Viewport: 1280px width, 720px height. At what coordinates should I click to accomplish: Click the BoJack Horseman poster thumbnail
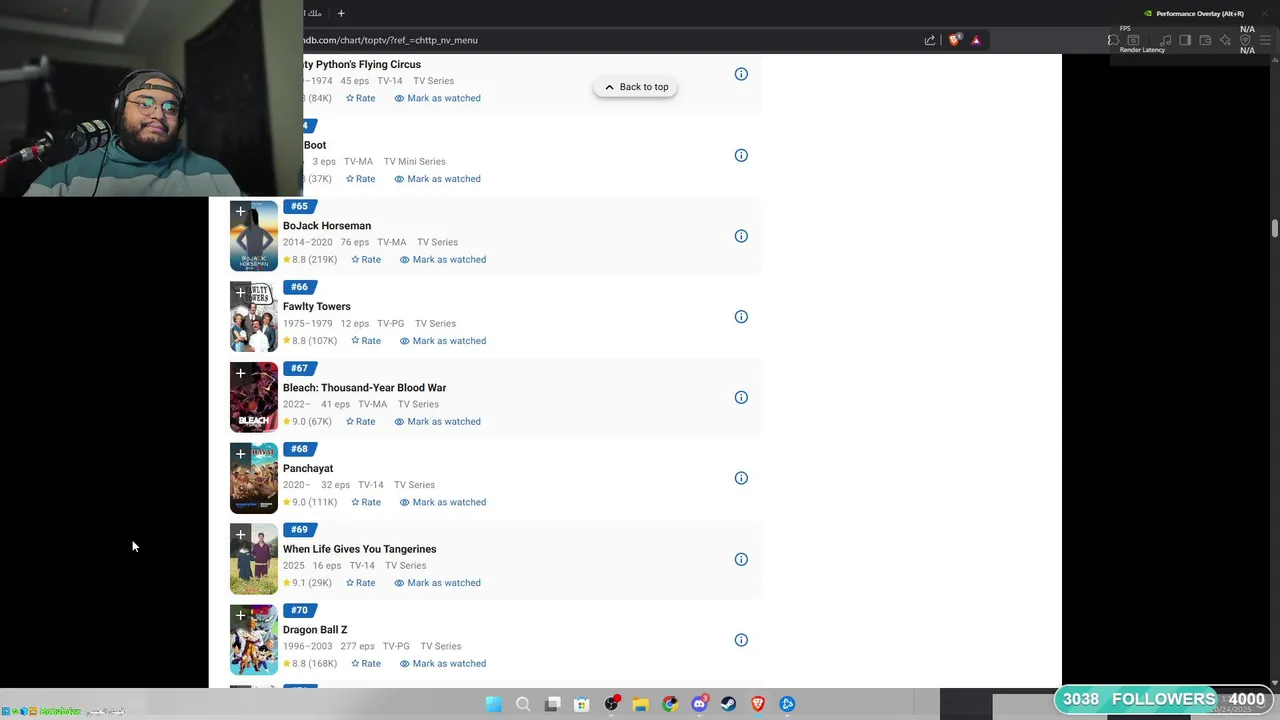(254, 237)
